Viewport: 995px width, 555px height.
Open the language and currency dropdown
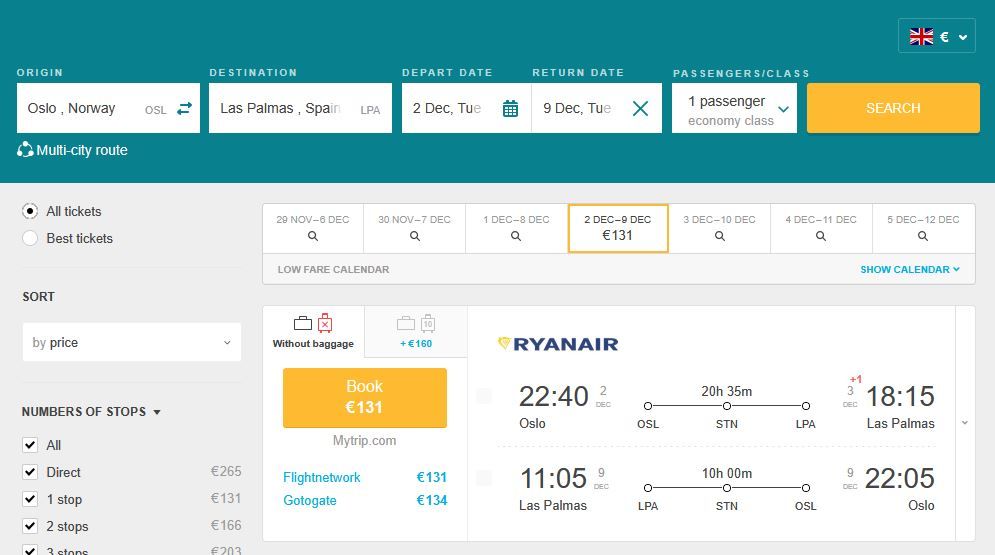(x=937, y=37)
